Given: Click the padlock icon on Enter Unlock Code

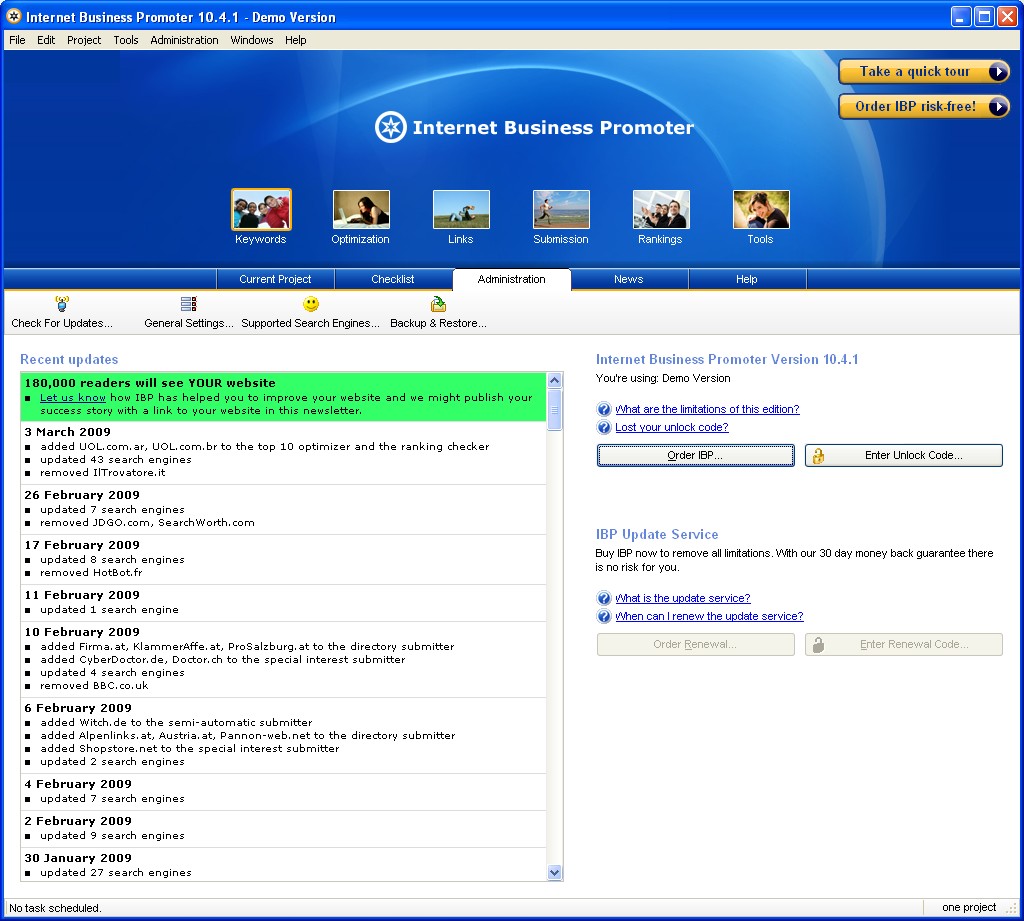Looking at the screenshot, I should 818,456.
